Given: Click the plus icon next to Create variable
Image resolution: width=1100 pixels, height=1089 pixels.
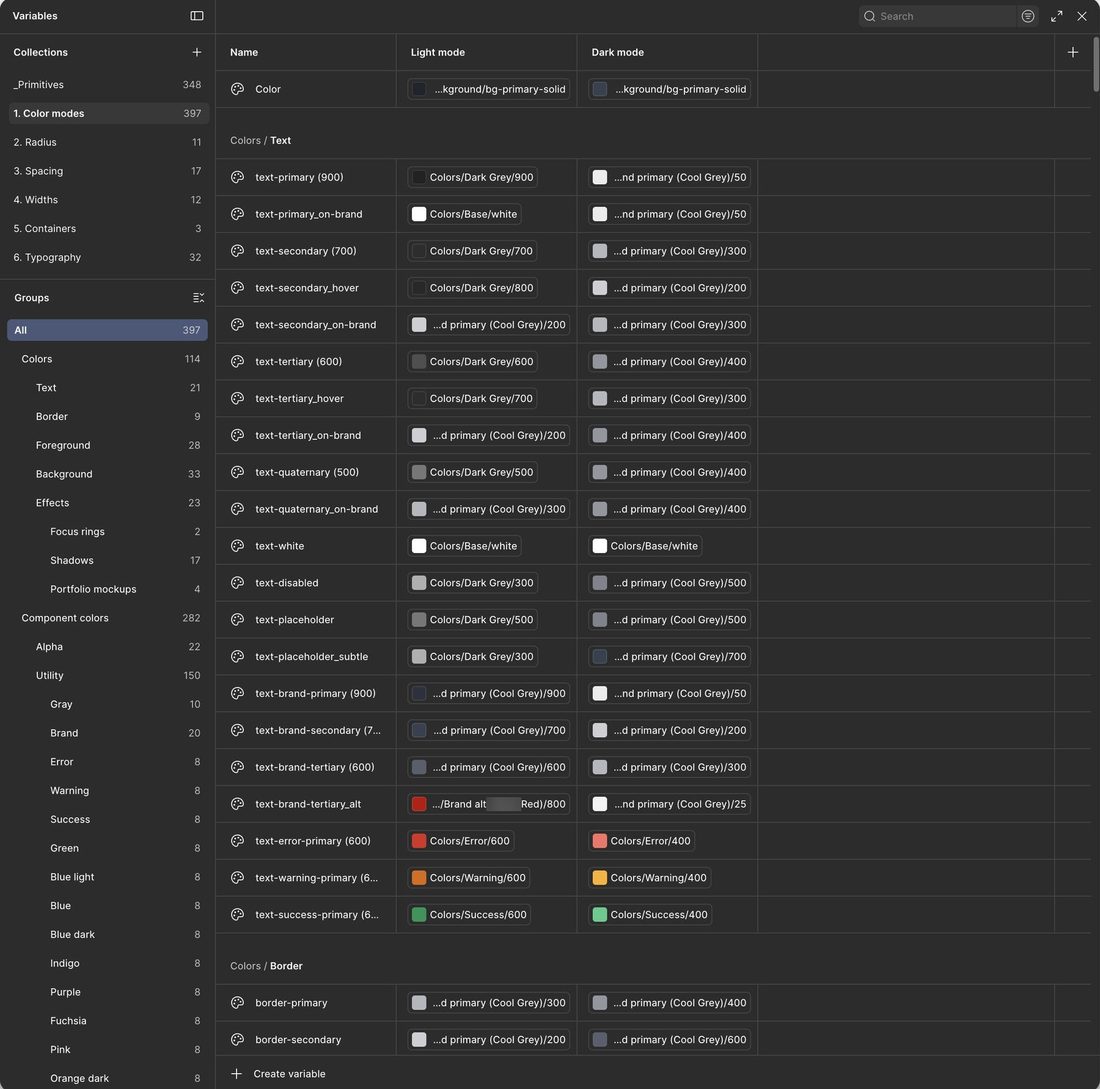Looking at the screenshot, I should pos(236,1074).
